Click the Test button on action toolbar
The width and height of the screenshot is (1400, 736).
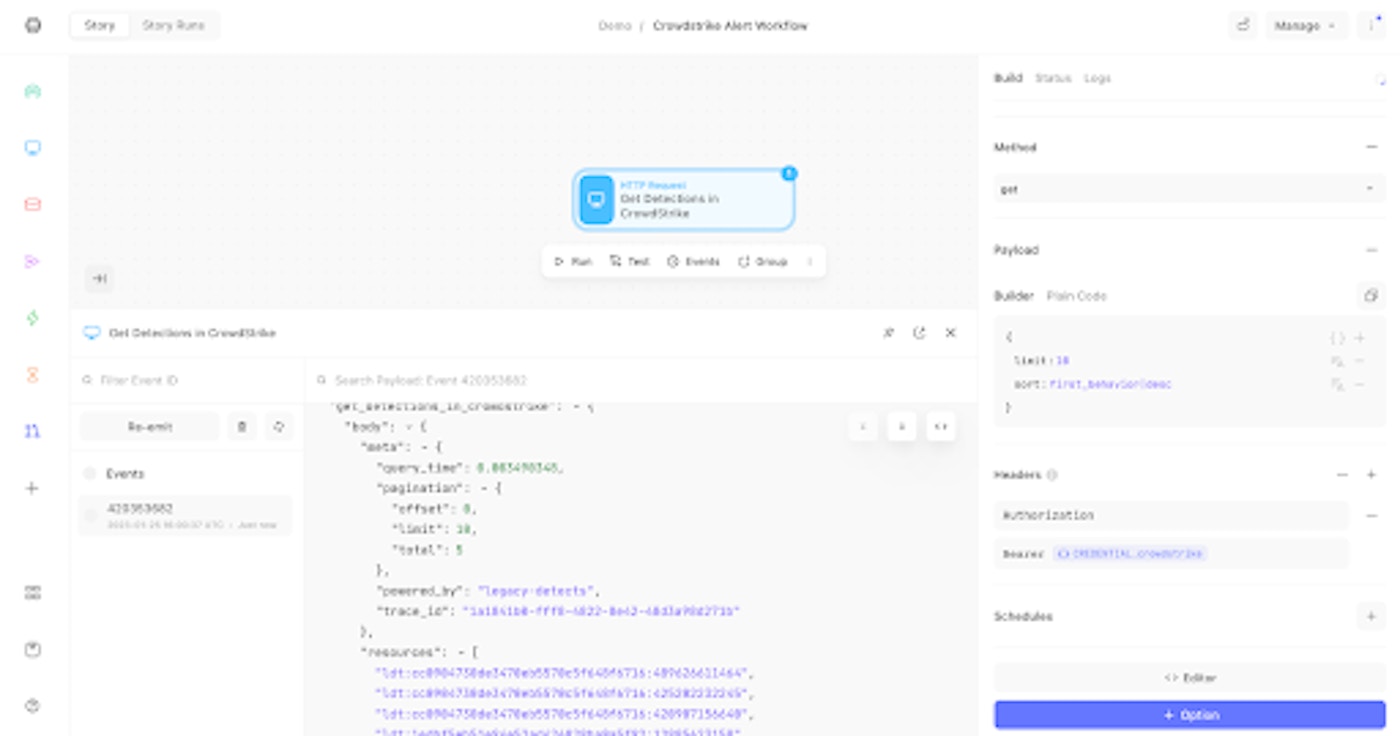coord(629,262)
